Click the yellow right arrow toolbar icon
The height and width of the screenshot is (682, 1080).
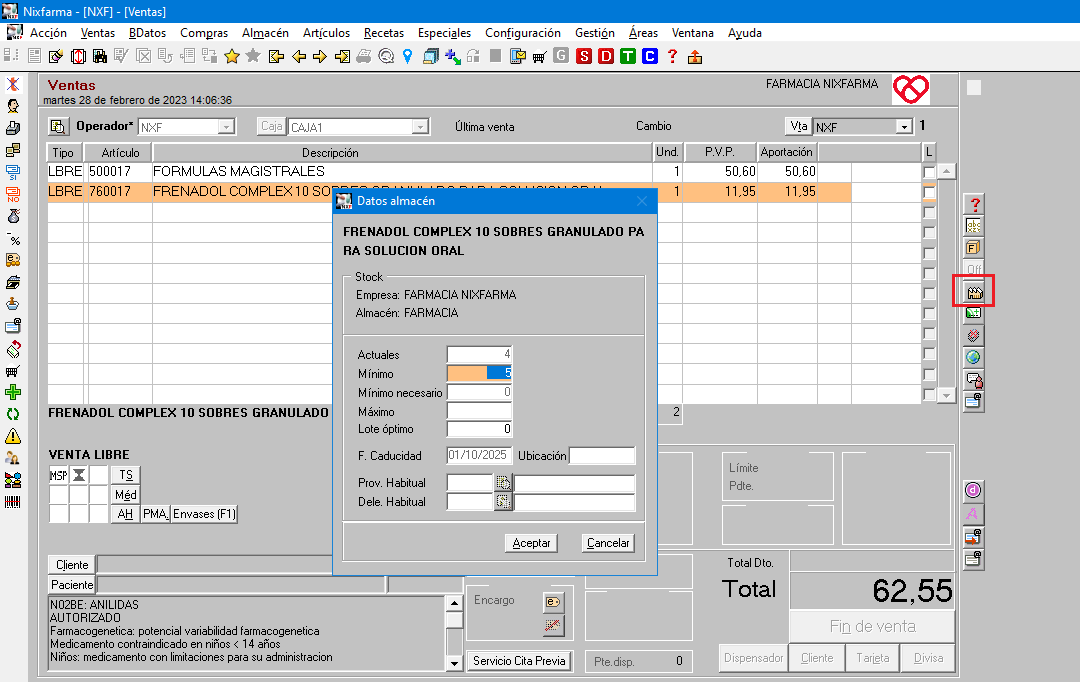point(320,56)
